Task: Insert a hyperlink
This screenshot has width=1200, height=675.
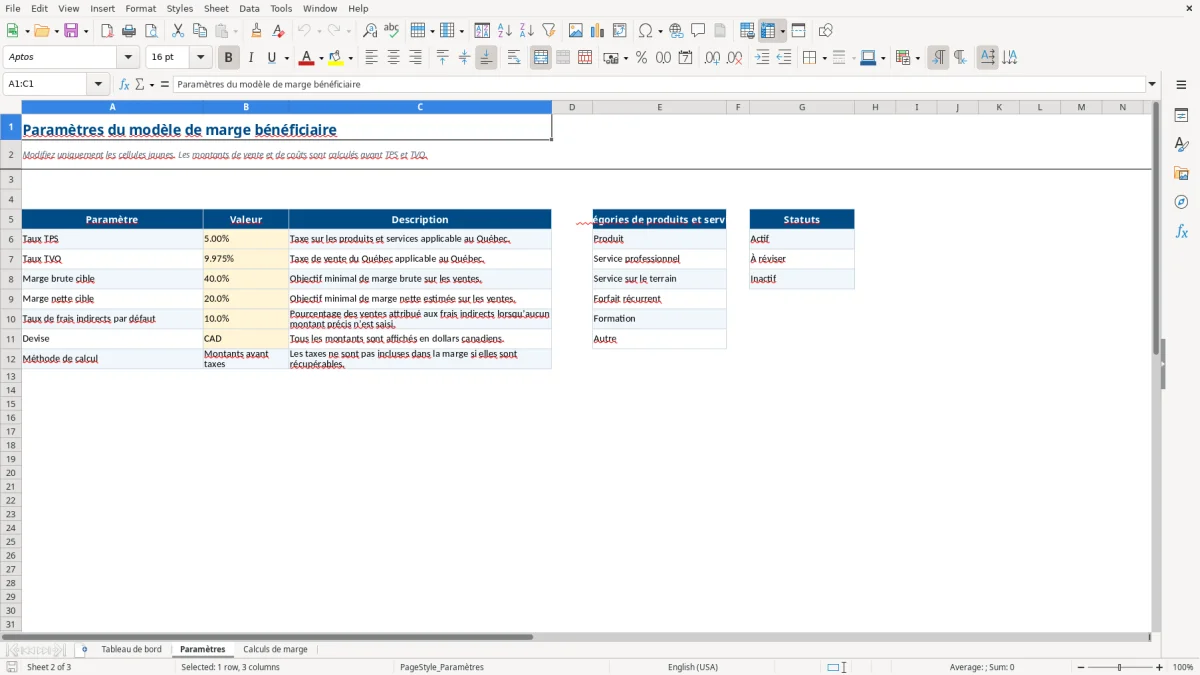Action: [676, 31]
